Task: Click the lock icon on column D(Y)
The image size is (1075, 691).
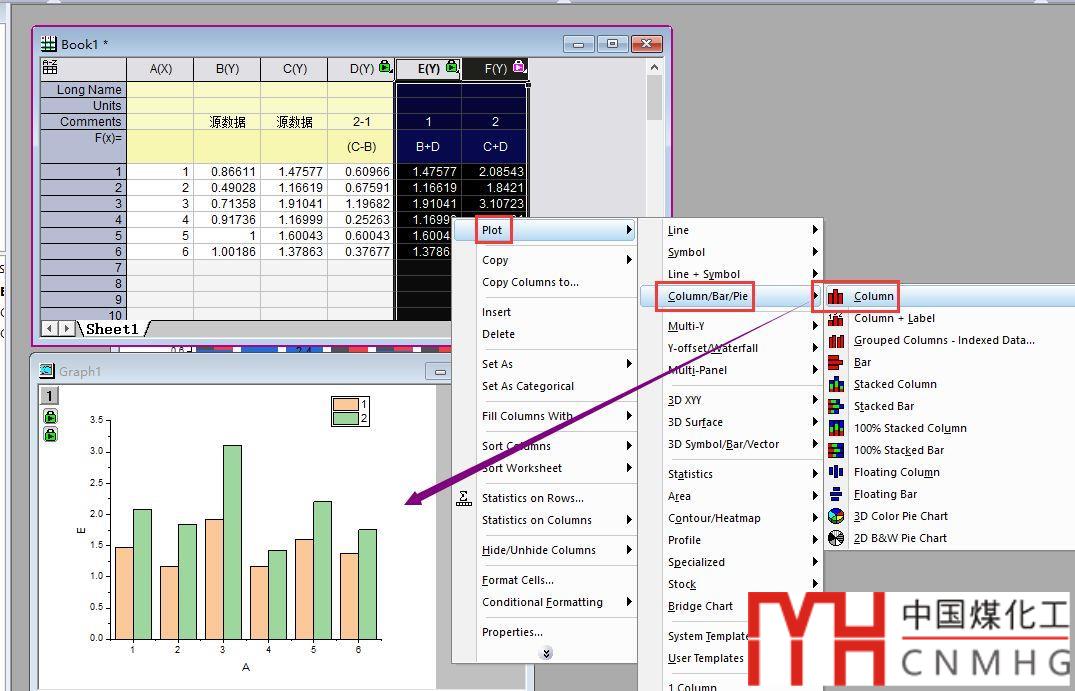Action: coord(385,66)
